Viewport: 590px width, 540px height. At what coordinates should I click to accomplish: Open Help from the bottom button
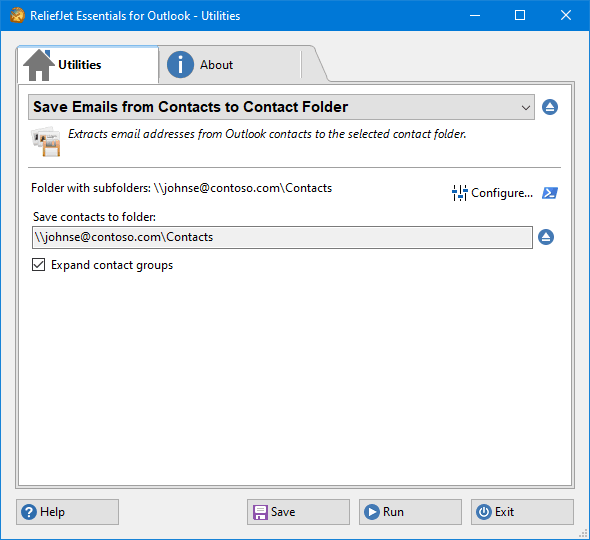67,512
